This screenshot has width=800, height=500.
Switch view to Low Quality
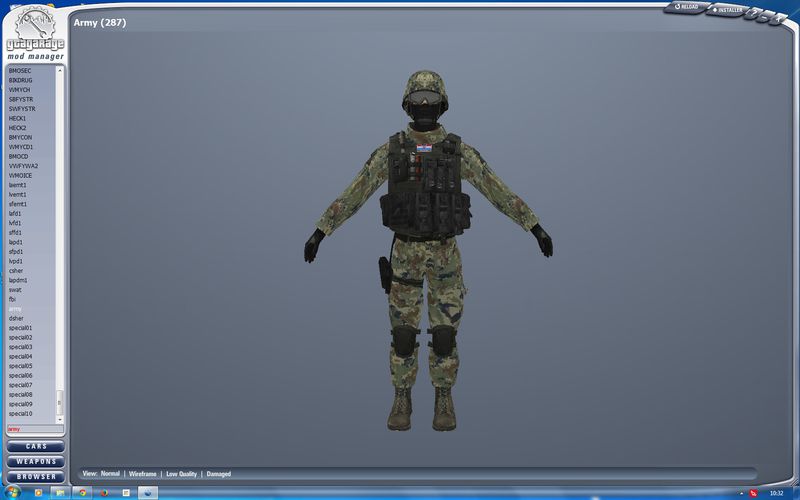[x=181, y=474]
